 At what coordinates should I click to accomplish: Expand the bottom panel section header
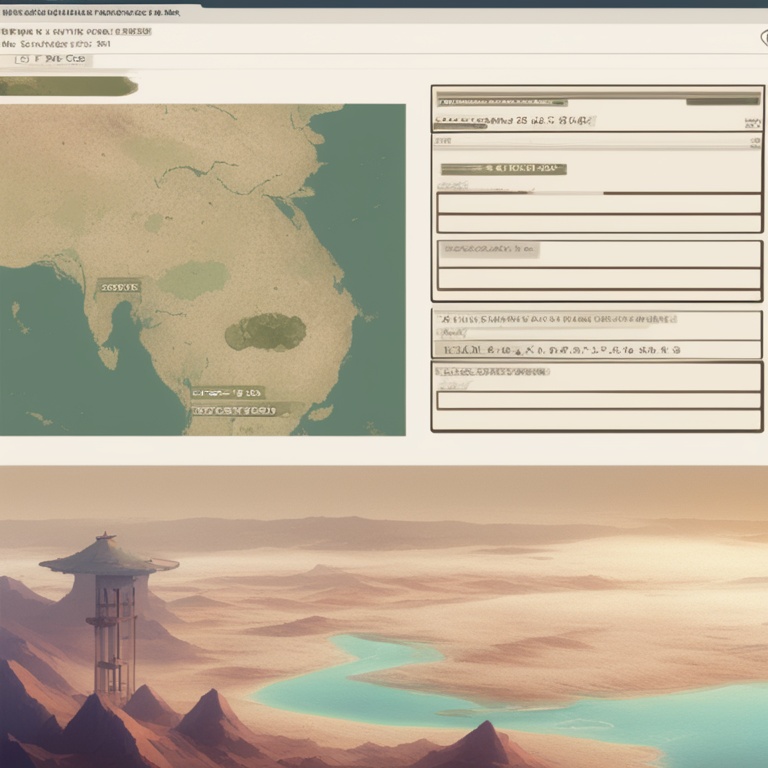(x=493, y=371)
